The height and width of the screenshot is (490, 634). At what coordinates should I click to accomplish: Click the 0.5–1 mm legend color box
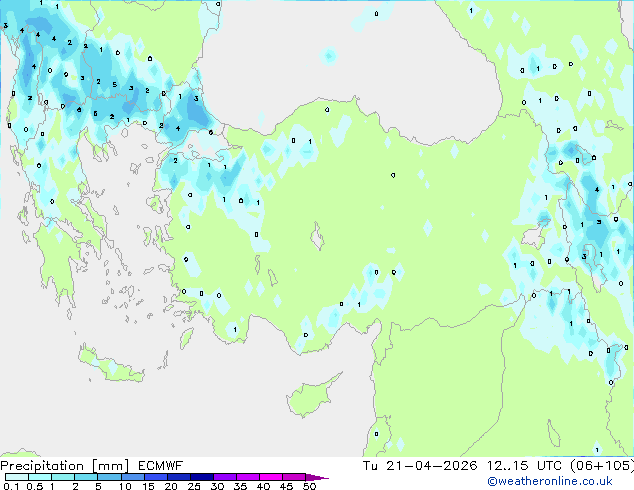tap(40, 477)
